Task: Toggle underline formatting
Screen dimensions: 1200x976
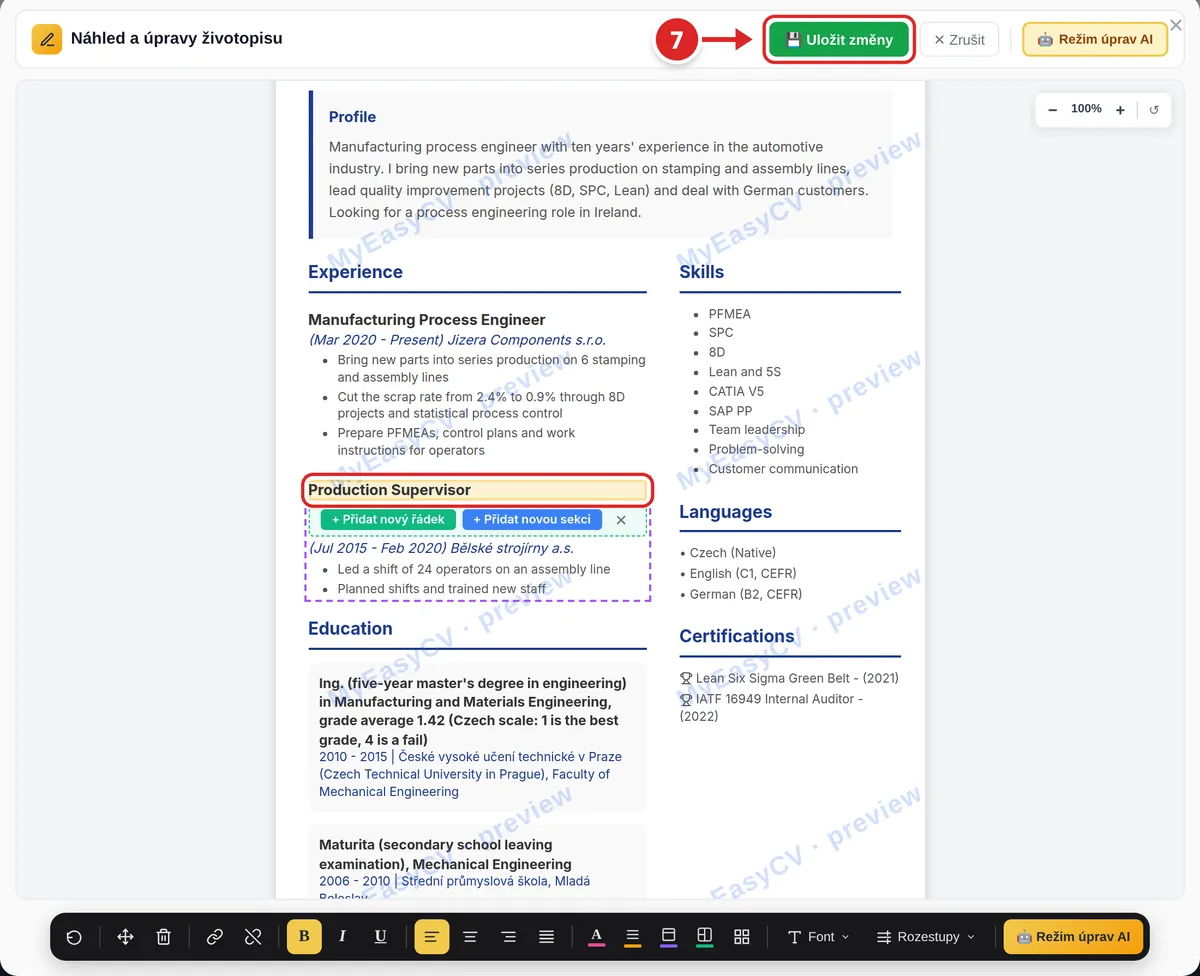Action: [x=380, y=937]
